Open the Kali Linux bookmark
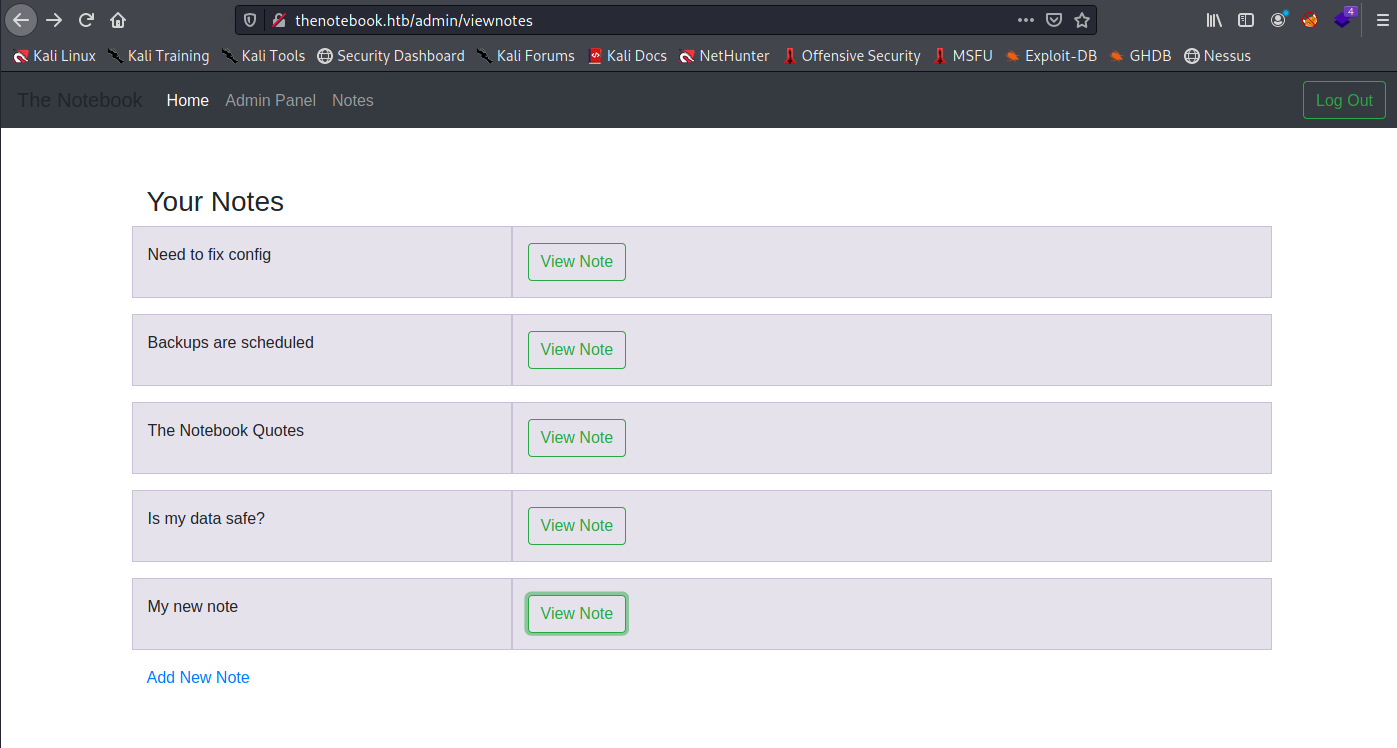The height and width of the screenshot is (748, 1397). pyautogui.click(x=54, y=56)
